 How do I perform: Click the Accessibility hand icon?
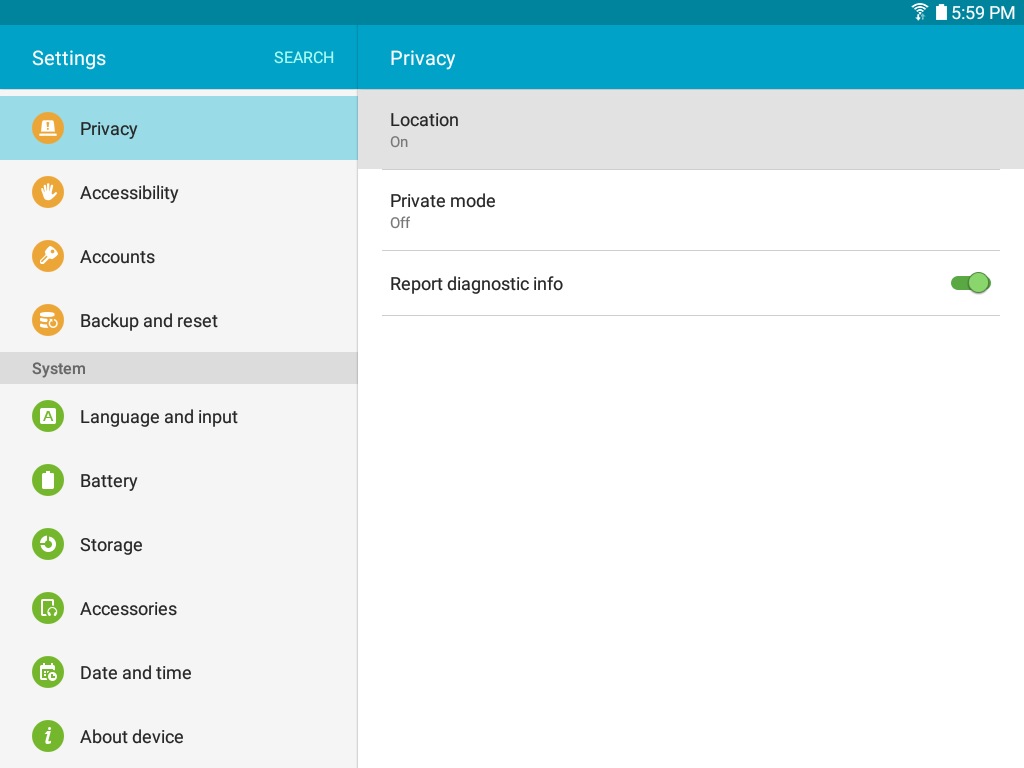pos(48,192)
